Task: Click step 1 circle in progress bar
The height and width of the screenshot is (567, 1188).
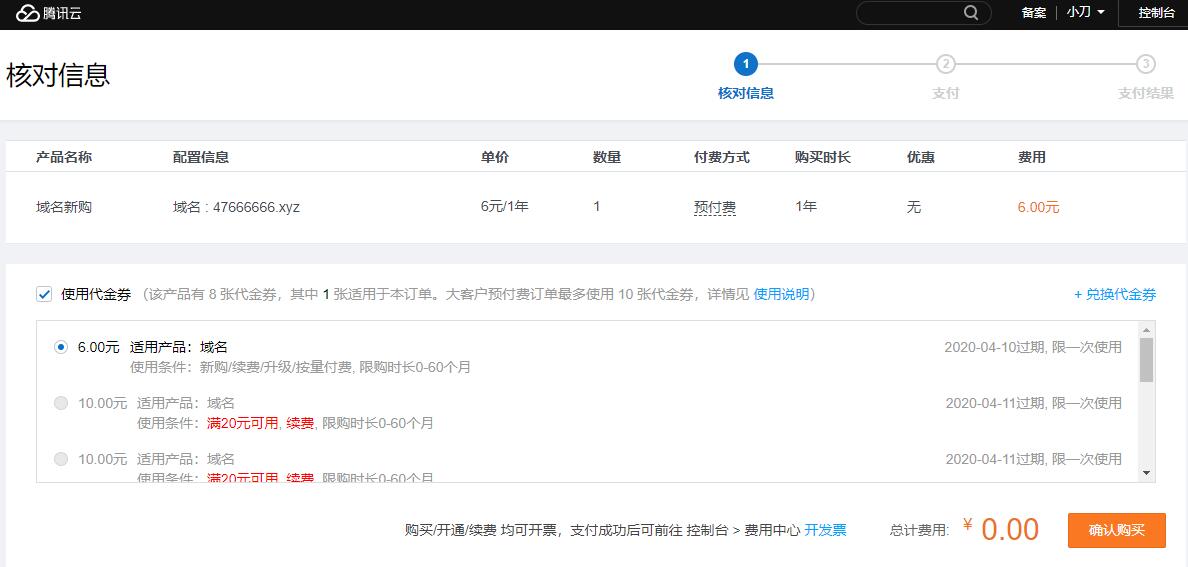Action: click(x=745, y=65)
